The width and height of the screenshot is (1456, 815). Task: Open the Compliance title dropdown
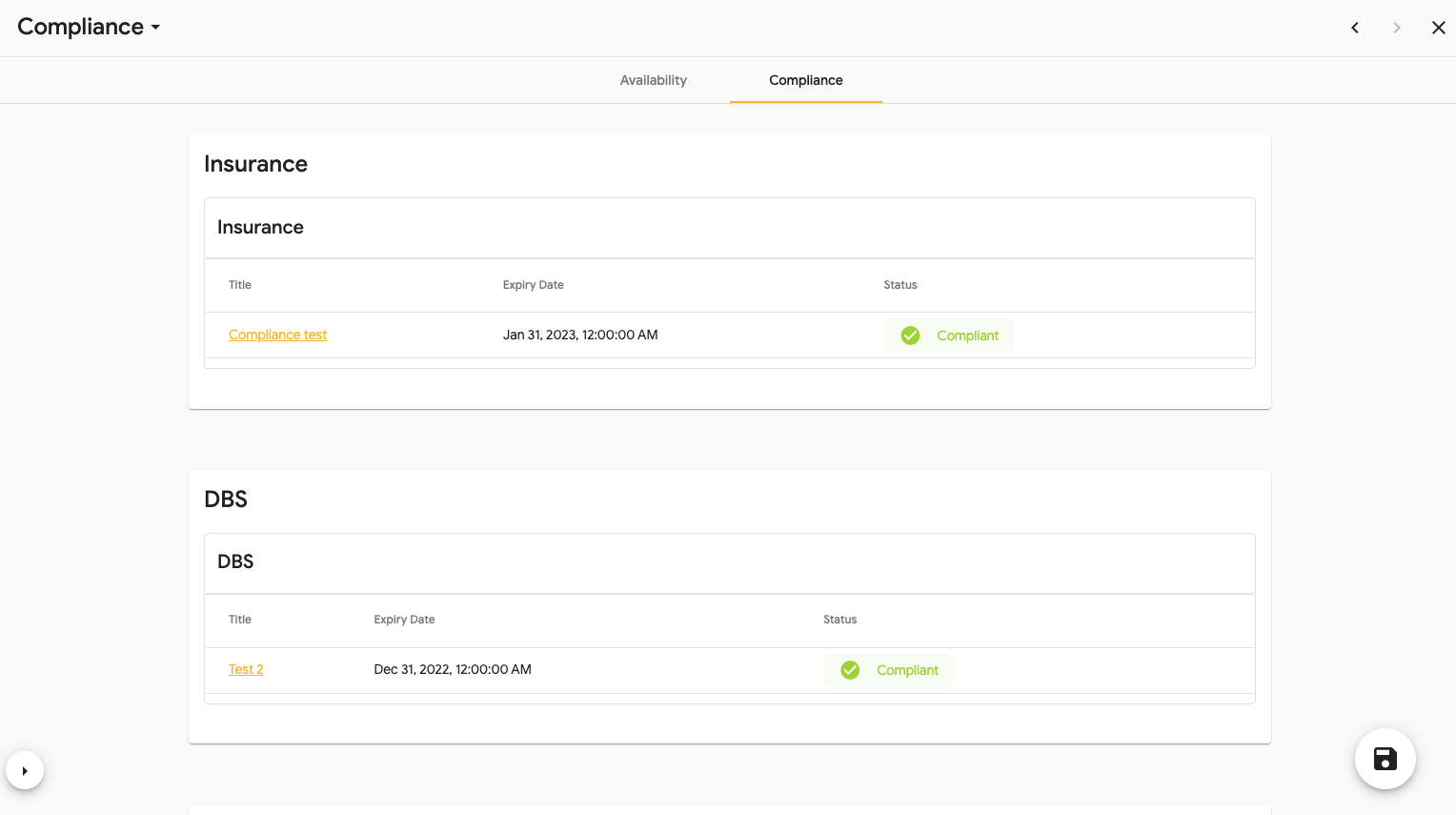89,27
